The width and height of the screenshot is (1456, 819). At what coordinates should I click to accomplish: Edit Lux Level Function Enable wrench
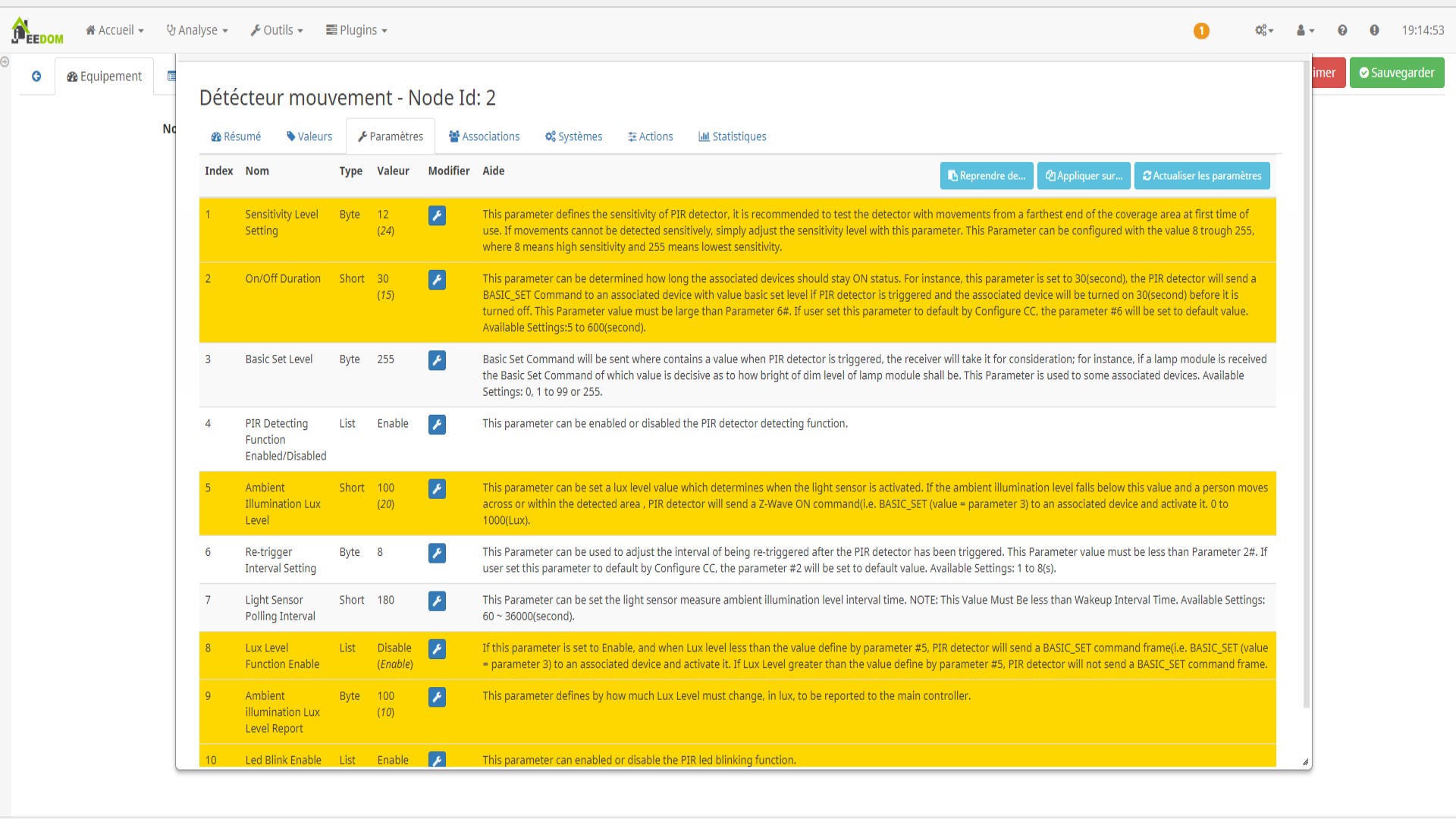pos(437,650)
